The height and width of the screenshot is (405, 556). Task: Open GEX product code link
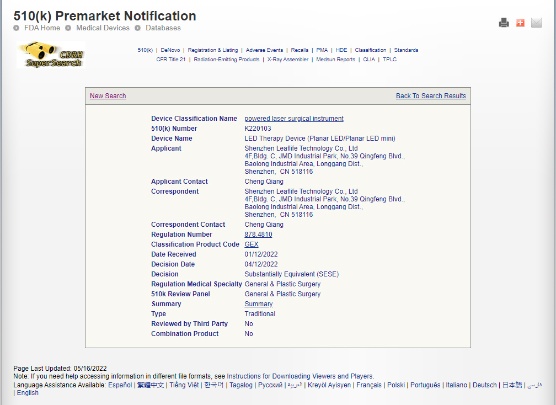tap(251, 244)
